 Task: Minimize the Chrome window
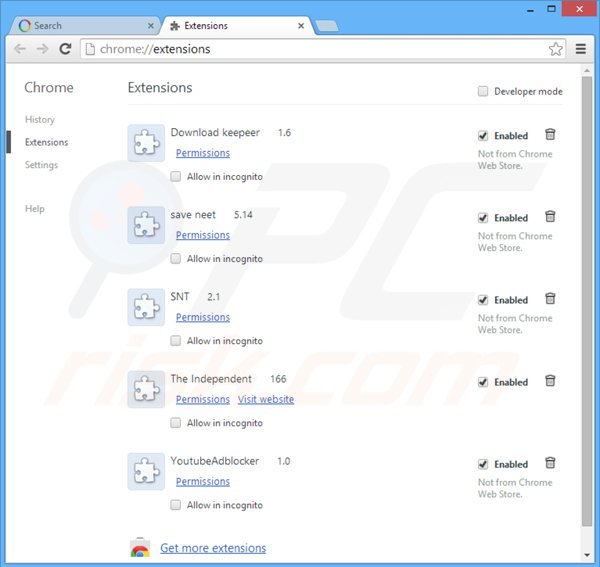pos(530,9)
